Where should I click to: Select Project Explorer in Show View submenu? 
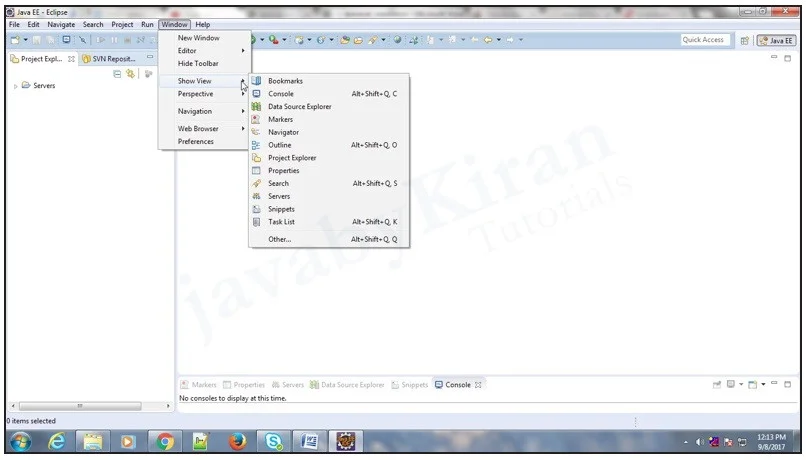point(329,158)
